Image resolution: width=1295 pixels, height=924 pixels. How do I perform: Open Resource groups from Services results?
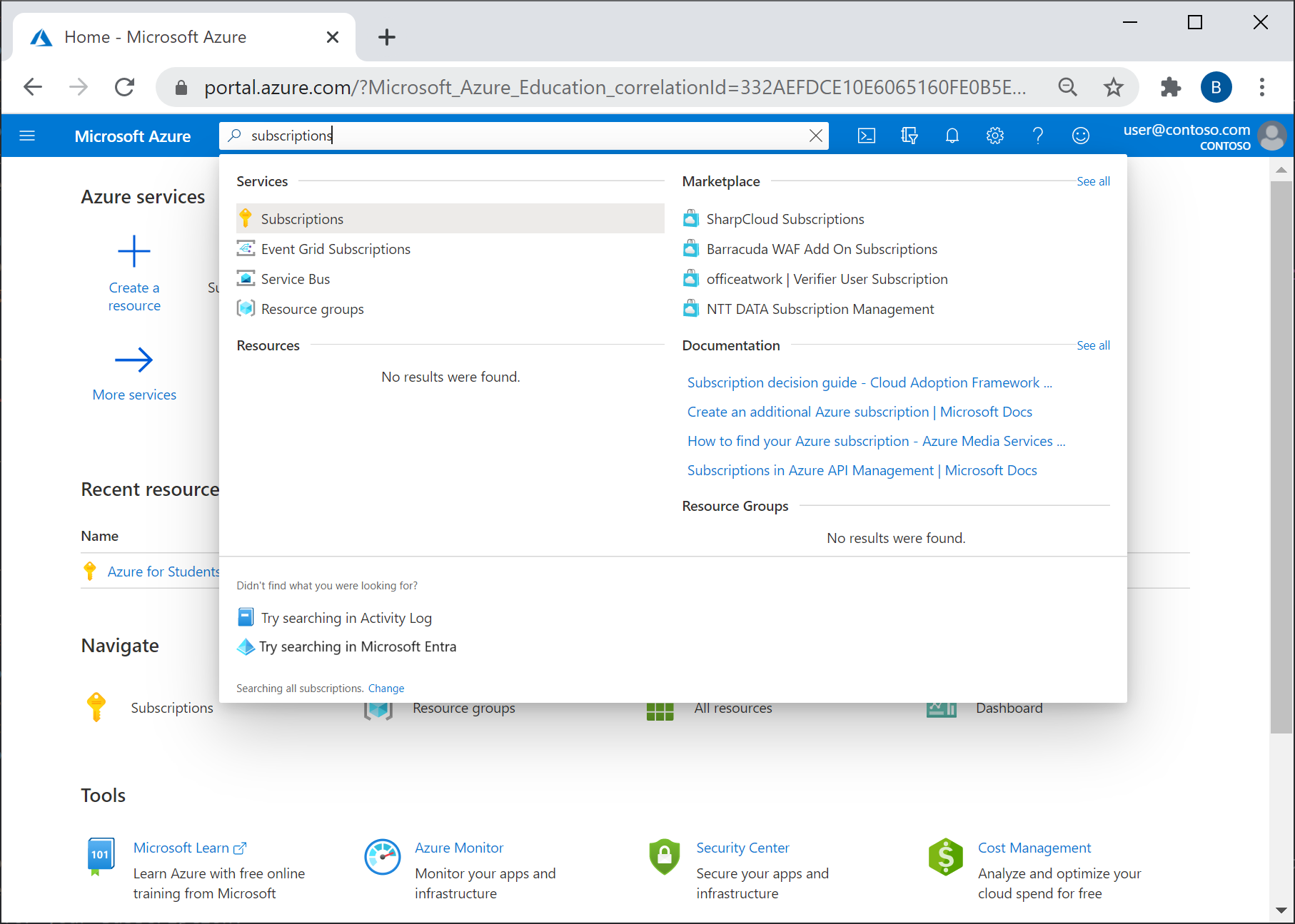tap(312, 309)
